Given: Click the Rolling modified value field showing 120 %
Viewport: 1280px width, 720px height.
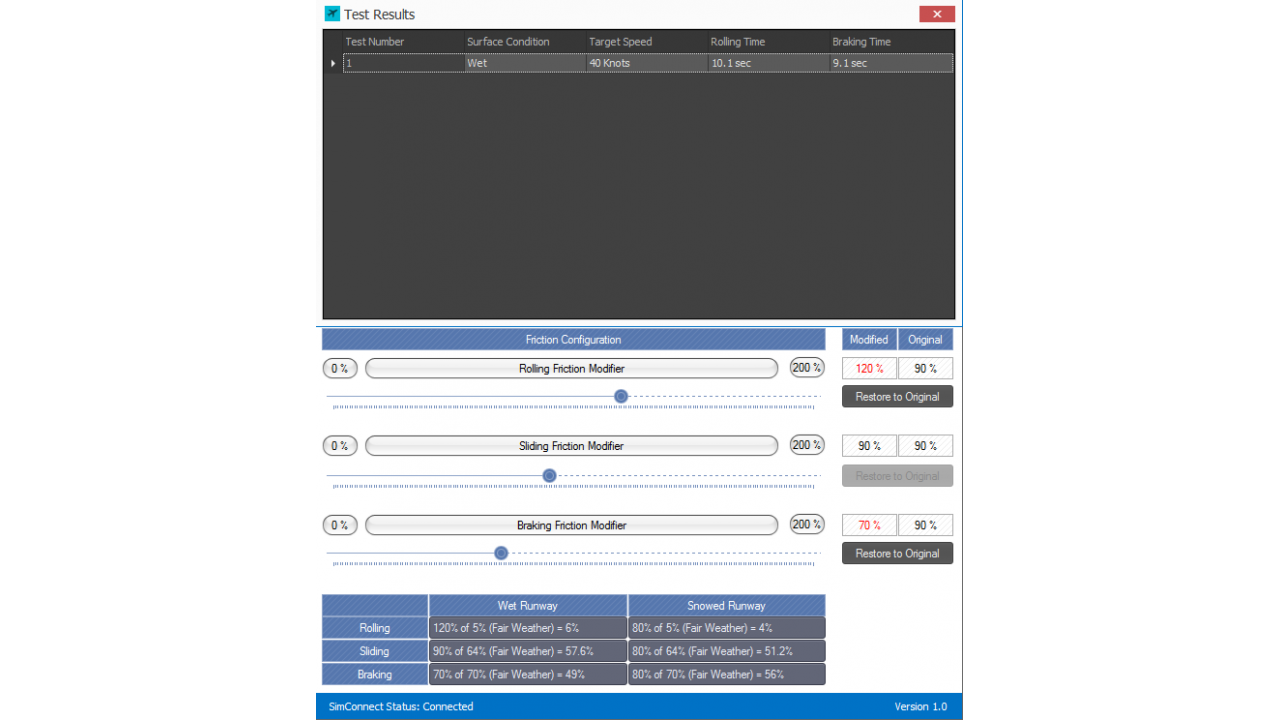Looking at the screenshot, I should 869,368.
